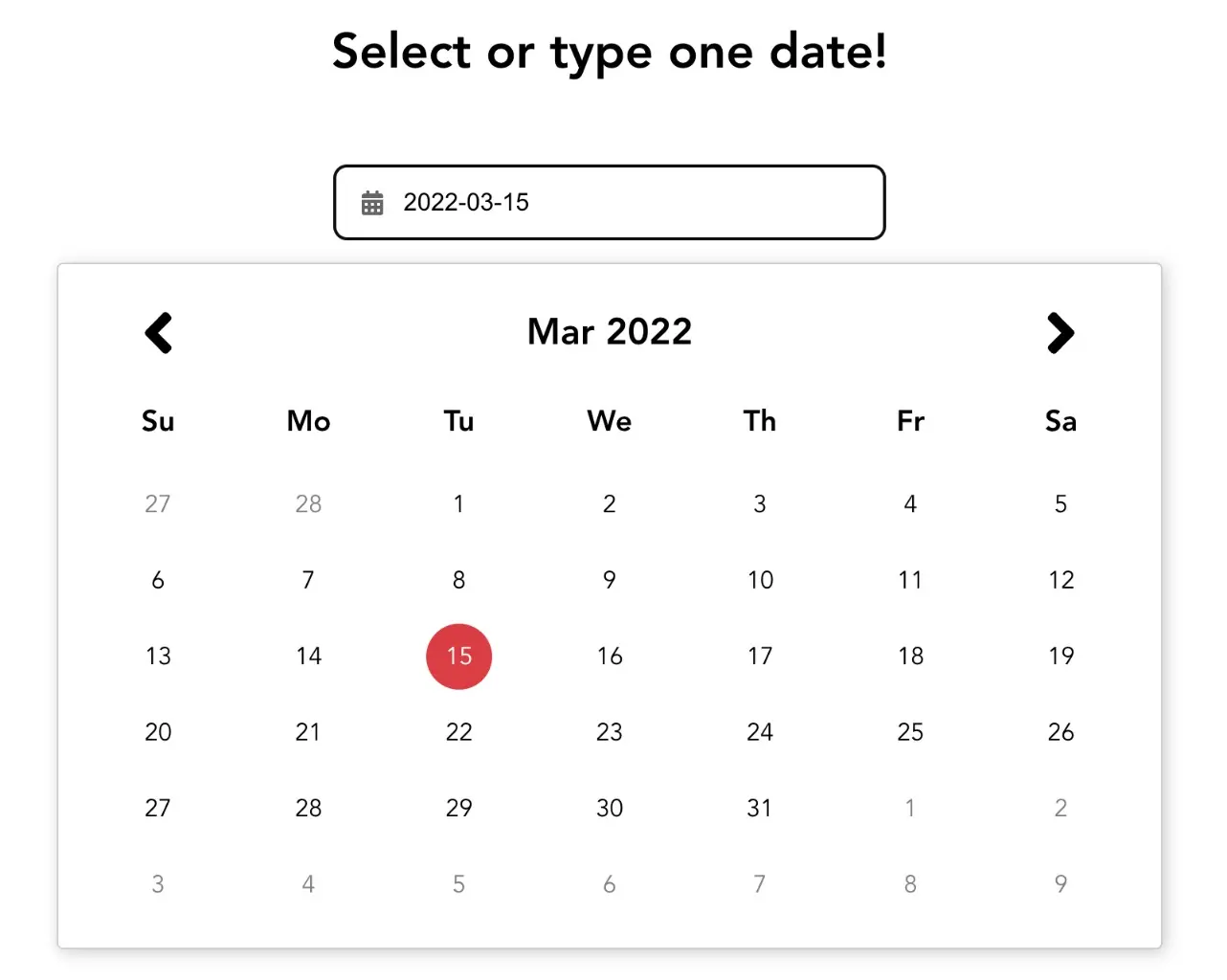Pick Sunday March 6

click(158, 580)
